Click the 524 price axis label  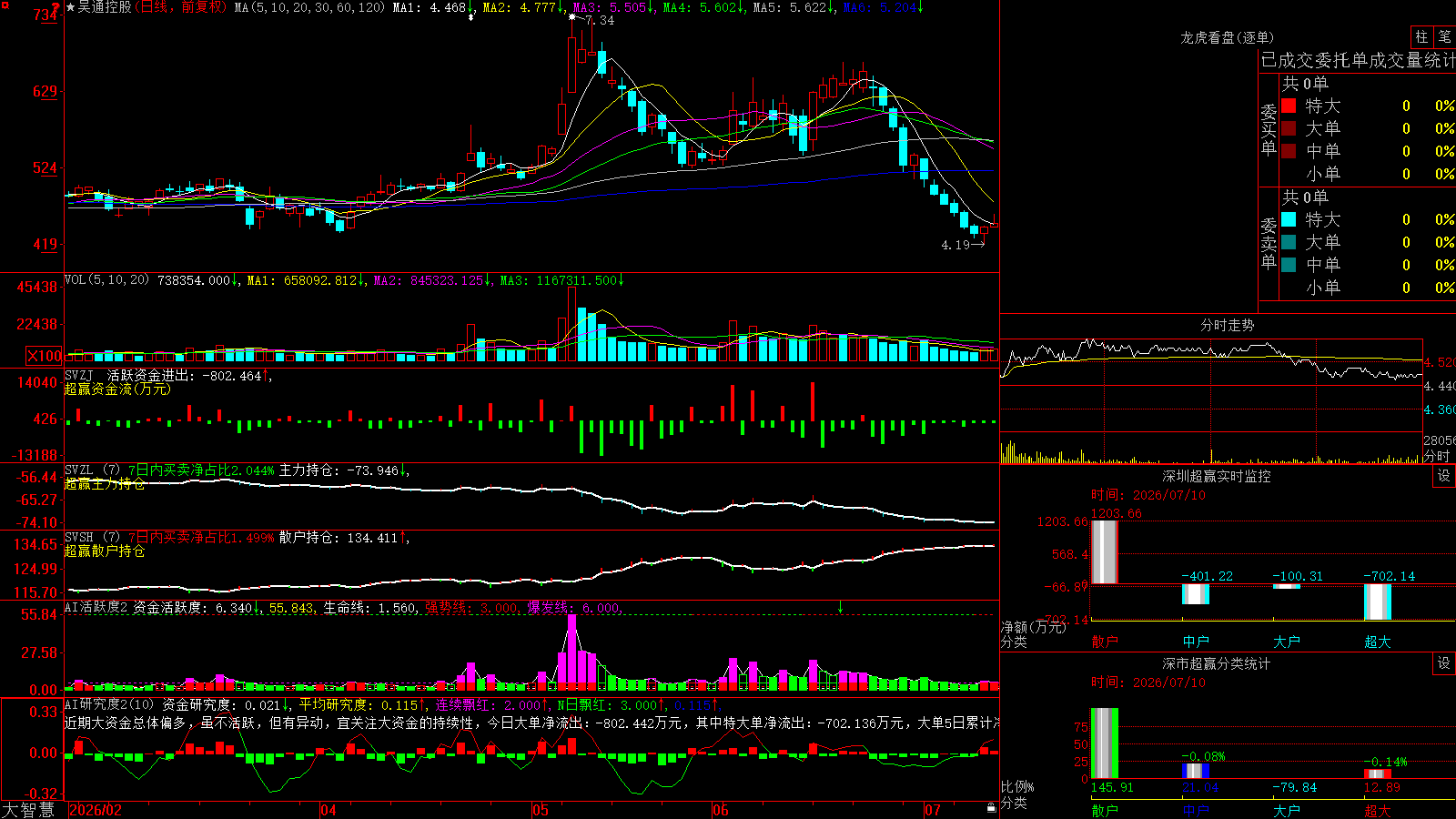point(45,168)
